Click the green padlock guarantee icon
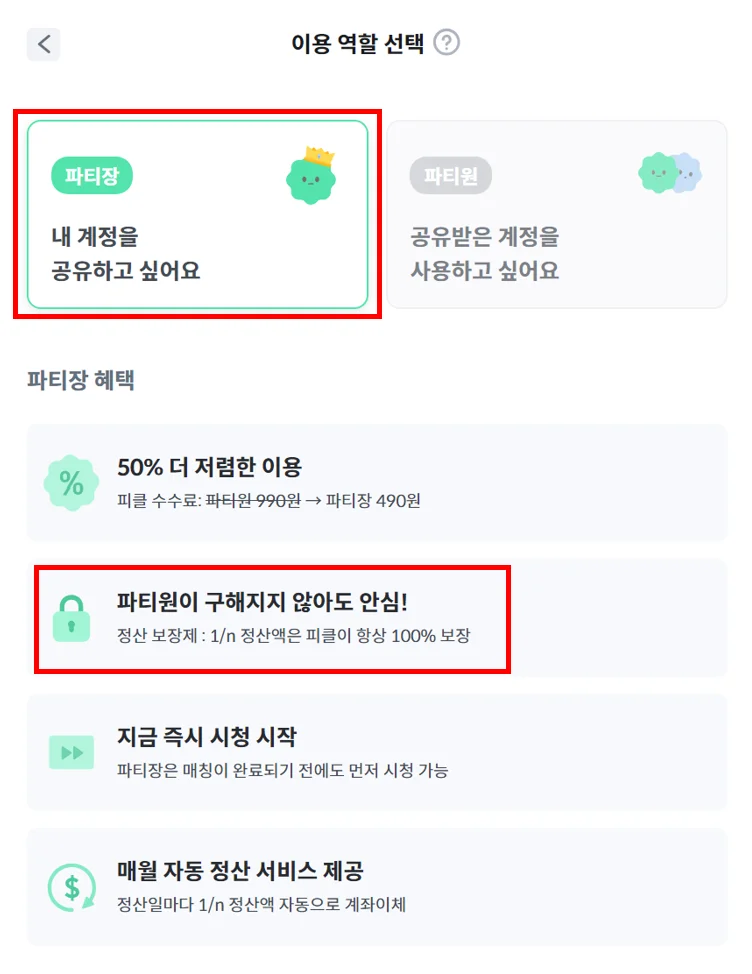The width and height of the screenshot is (752, 974). (71, 619)
